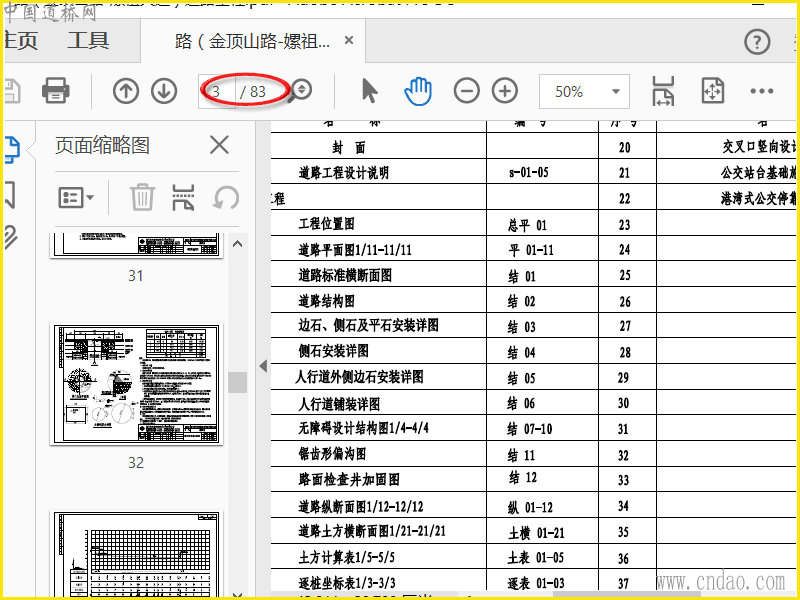Open thumbnail options dropdown menu
Viewport: 800px width, 600px height.
pyautogui.click(x=76, y=197)
